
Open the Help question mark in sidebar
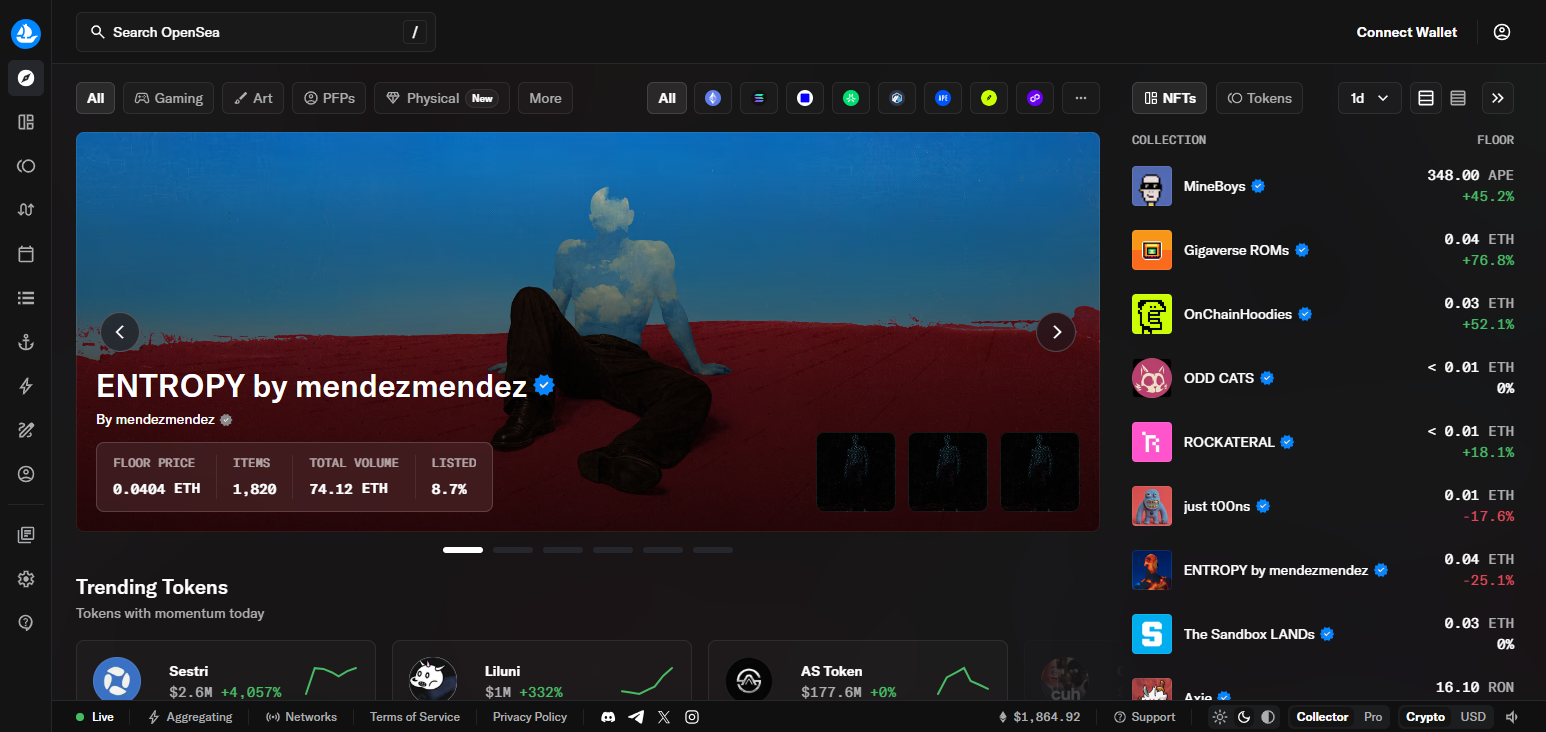pyautogui.click(x=26, y=623)
